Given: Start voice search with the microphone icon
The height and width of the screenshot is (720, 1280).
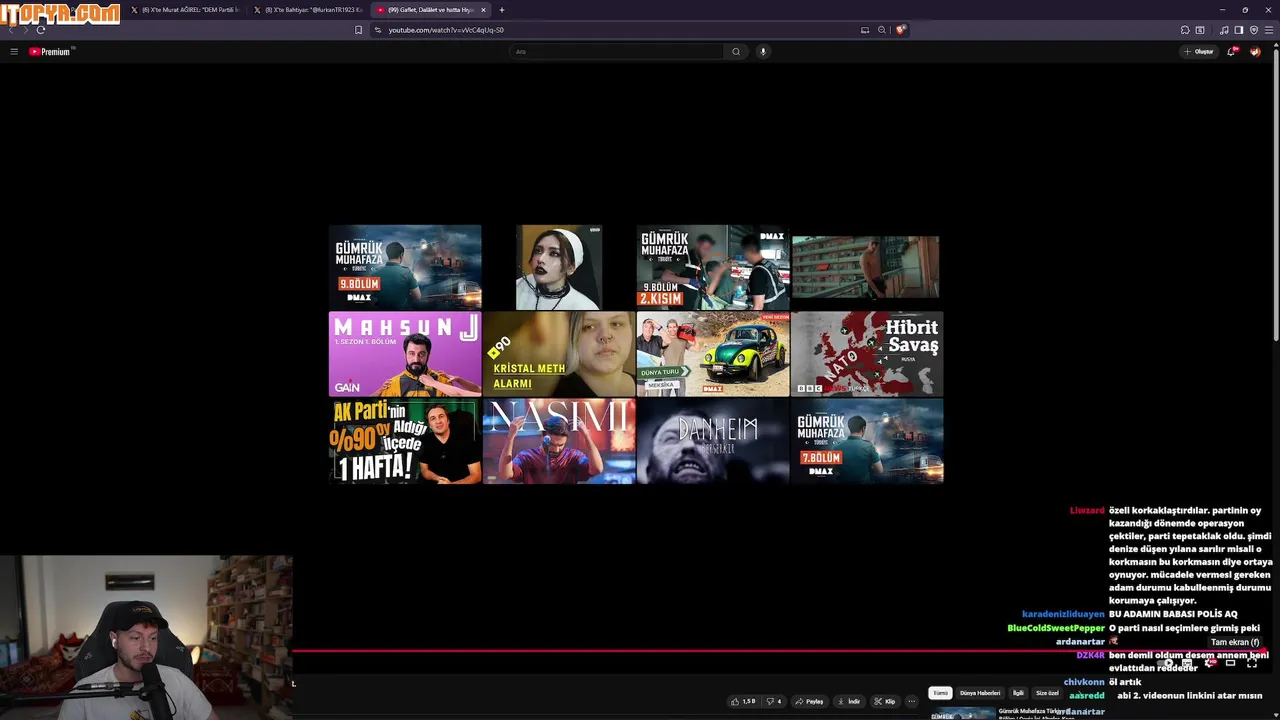Looking at the screenshot, I should click(x=763, y=52).
